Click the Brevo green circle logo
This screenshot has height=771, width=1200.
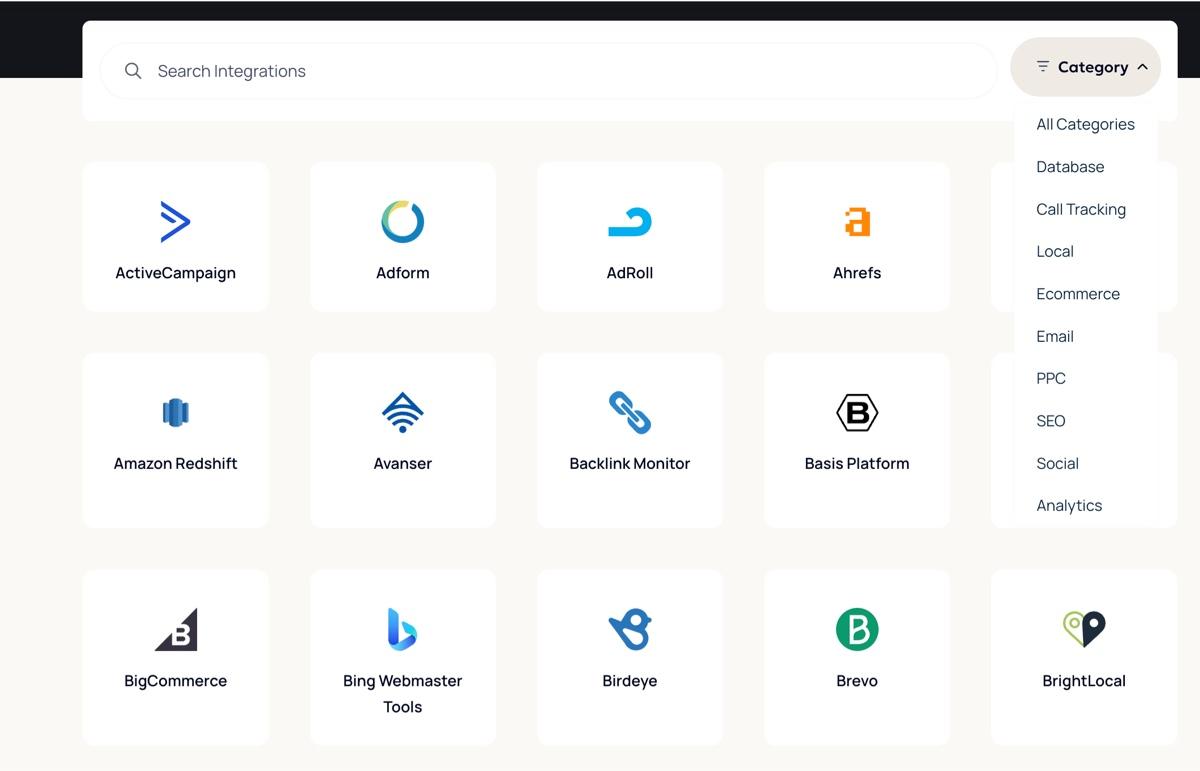[x=857, y=630]
